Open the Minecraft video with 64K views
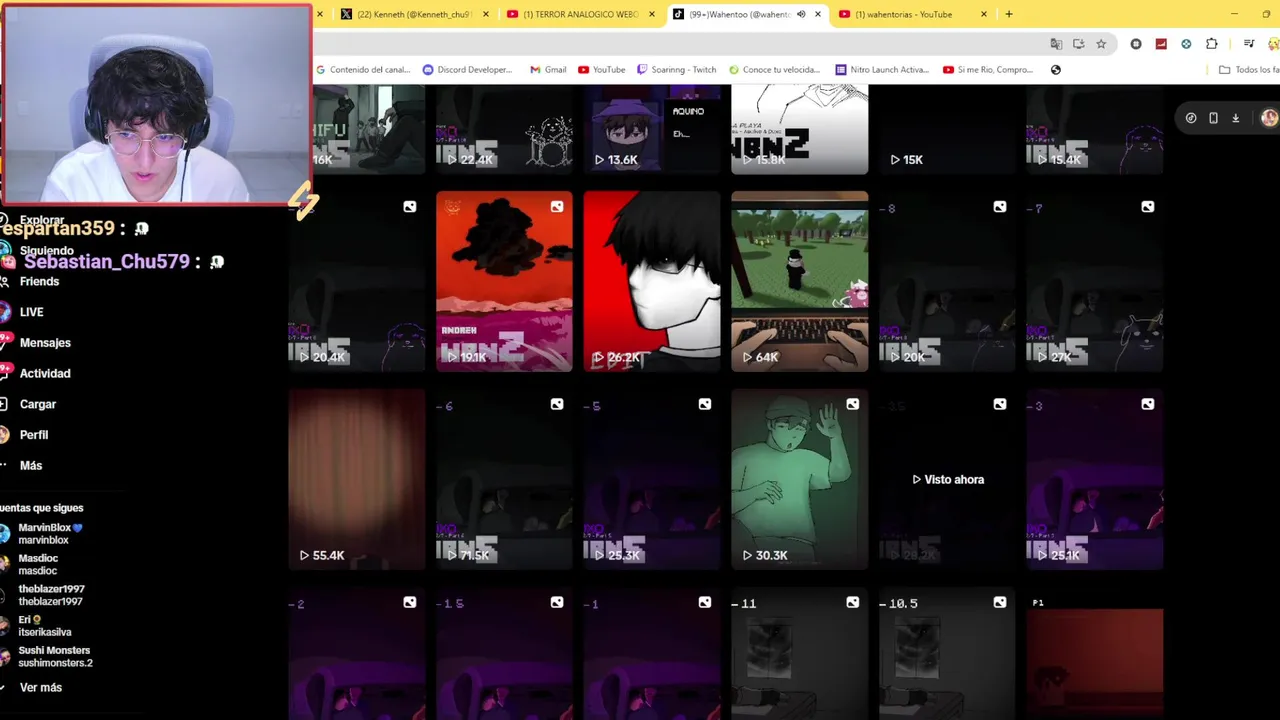This screenshot has height=720, width=1280. (800, 281)
